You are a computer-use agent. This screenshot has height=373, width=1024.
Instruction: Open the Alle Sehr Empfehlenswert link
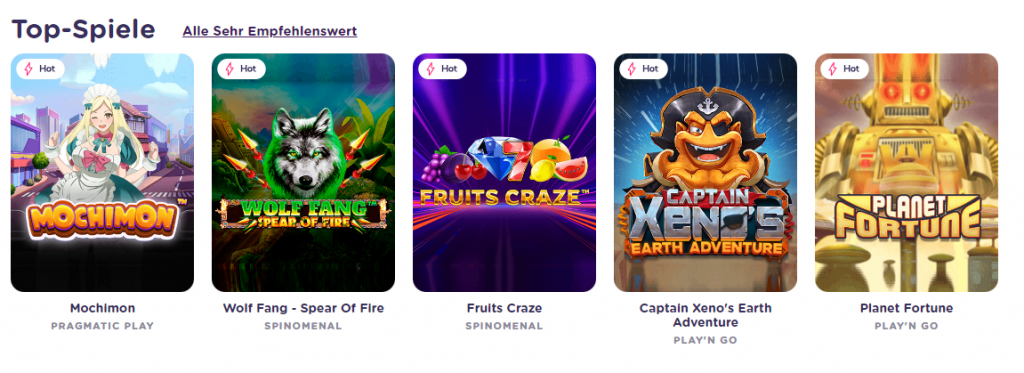[270, 31]
